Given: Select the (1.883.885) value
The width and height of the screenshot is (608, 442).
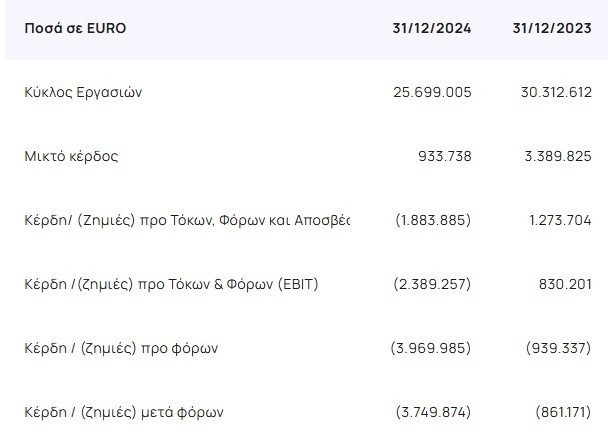Looking at the screenshot, I should coord(433,220).
